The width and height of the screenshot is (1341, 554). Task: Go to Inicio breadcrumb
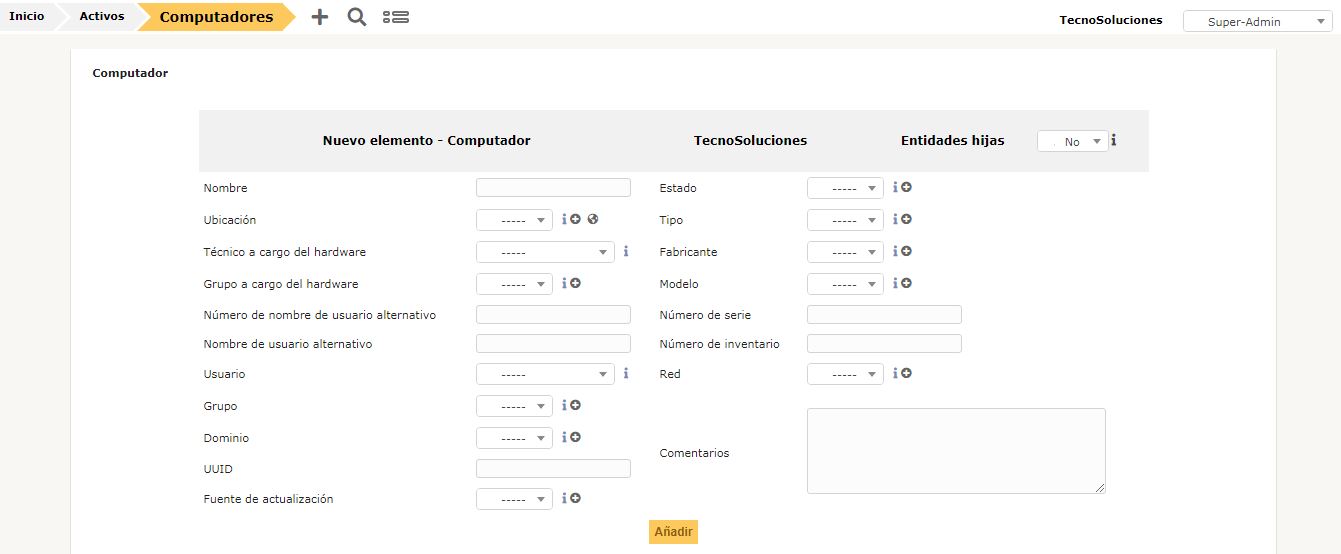(26, 17)
